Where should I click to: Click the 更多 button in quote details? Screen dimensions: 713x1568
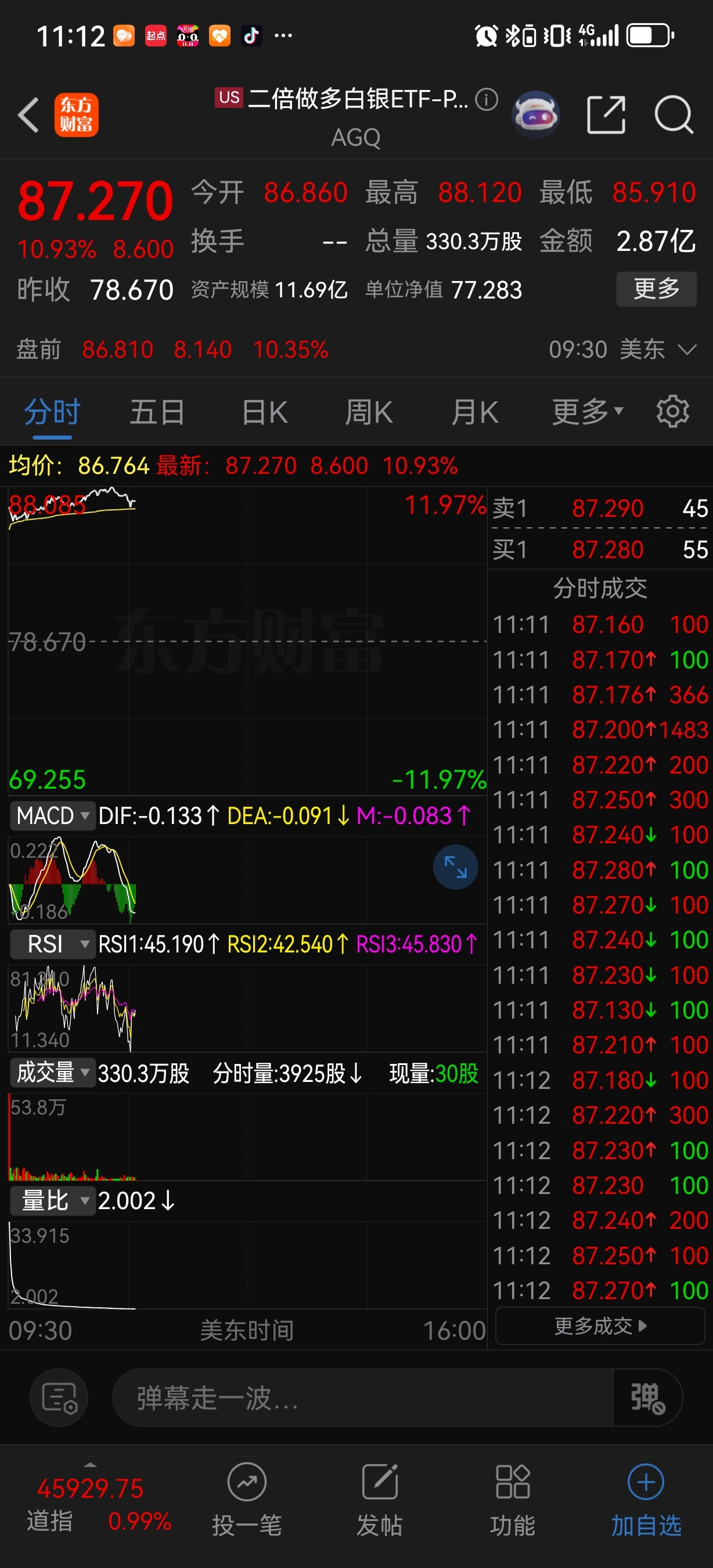point(657,289)
